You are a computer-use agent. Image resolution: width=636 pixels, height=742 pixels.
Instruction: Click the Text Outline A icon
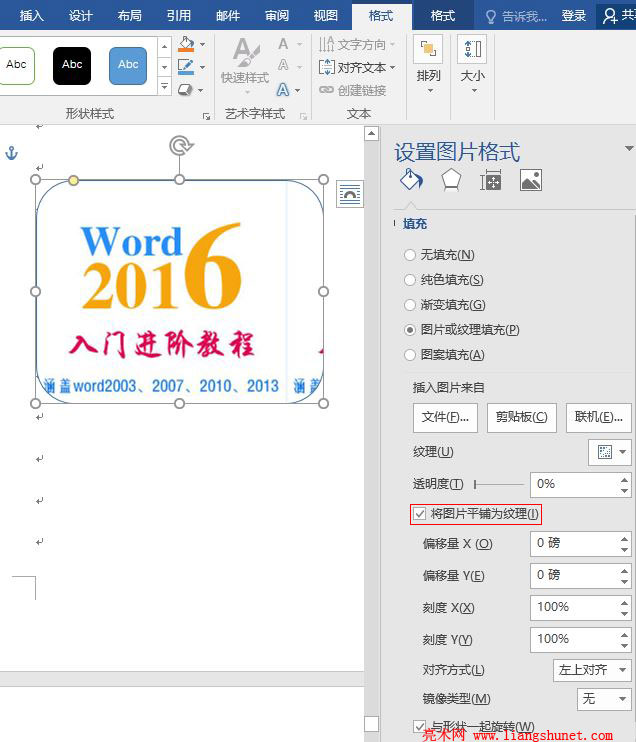[x=283, y=65]
